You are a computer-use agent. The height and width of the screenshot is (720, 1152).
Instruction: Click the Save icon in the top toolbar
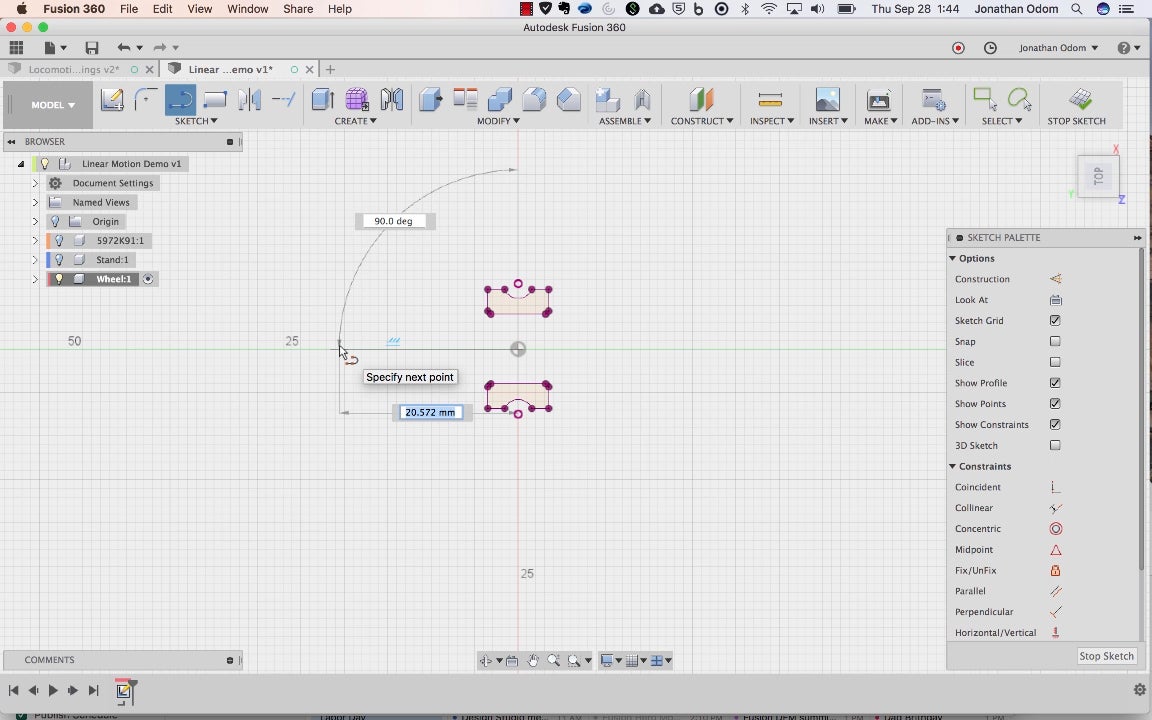tap(92, 48)
